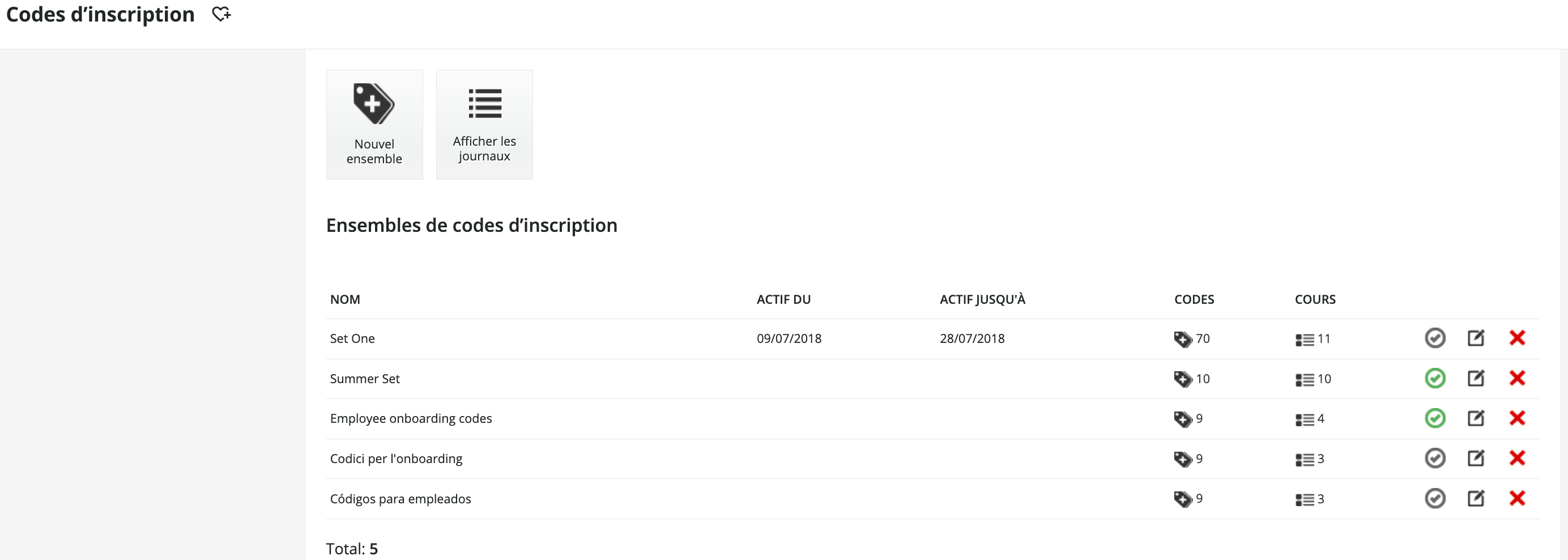View the 10 courses of Summer Set
Image resolution: width=1568 pixels, height=560 pixels.
[x=1313, y=379]
